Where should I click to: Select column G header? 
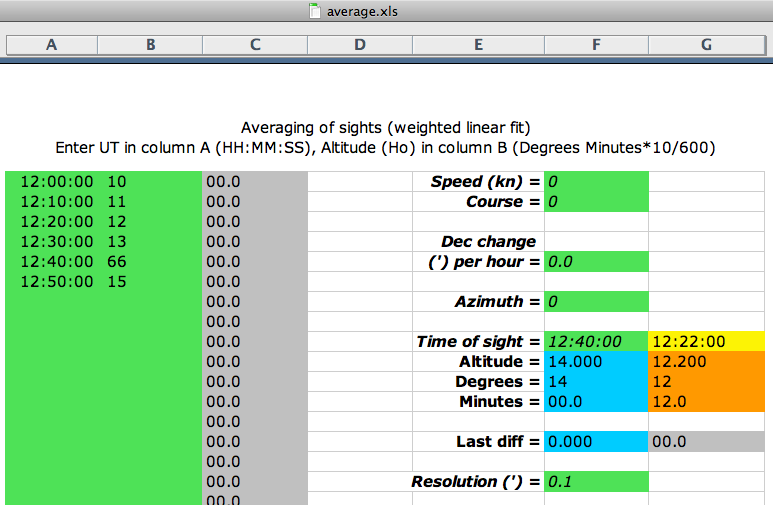[x=706, y=45]
